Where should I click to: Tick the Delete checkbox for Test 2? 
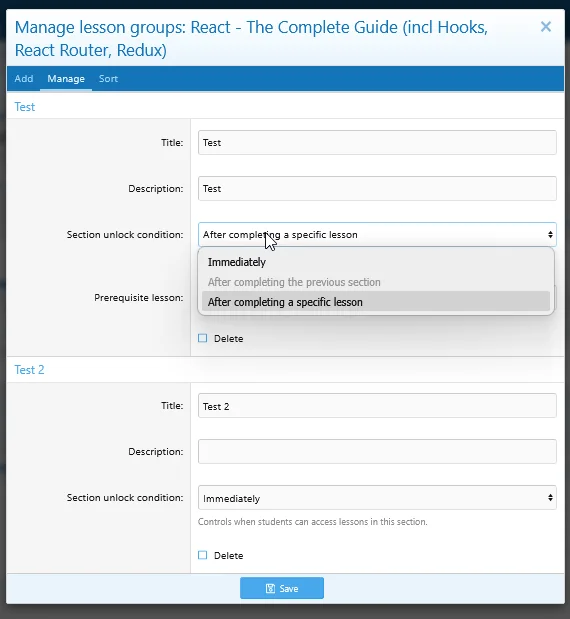coord(202,555)
